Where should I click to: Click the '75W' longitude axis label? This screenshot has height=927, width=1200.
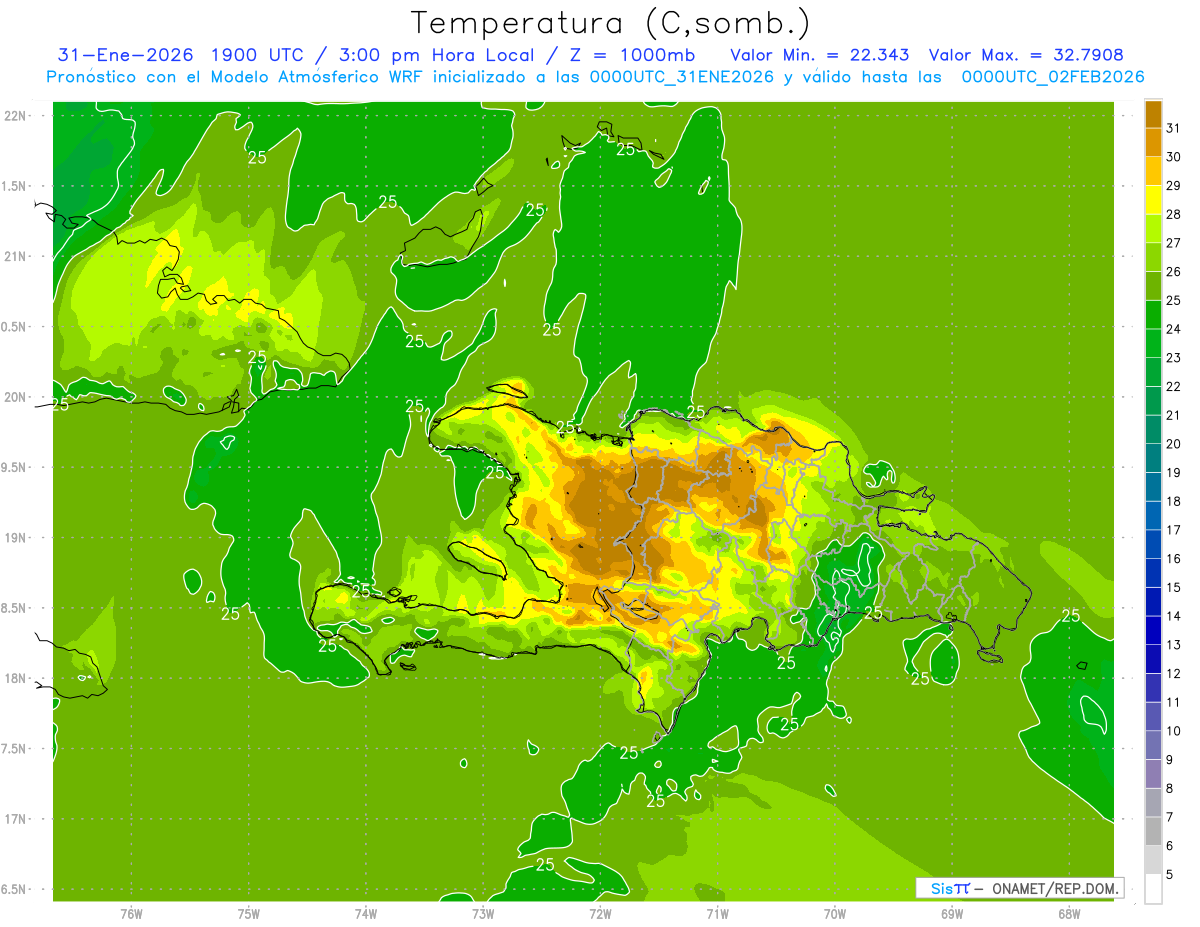coord(249,913)
